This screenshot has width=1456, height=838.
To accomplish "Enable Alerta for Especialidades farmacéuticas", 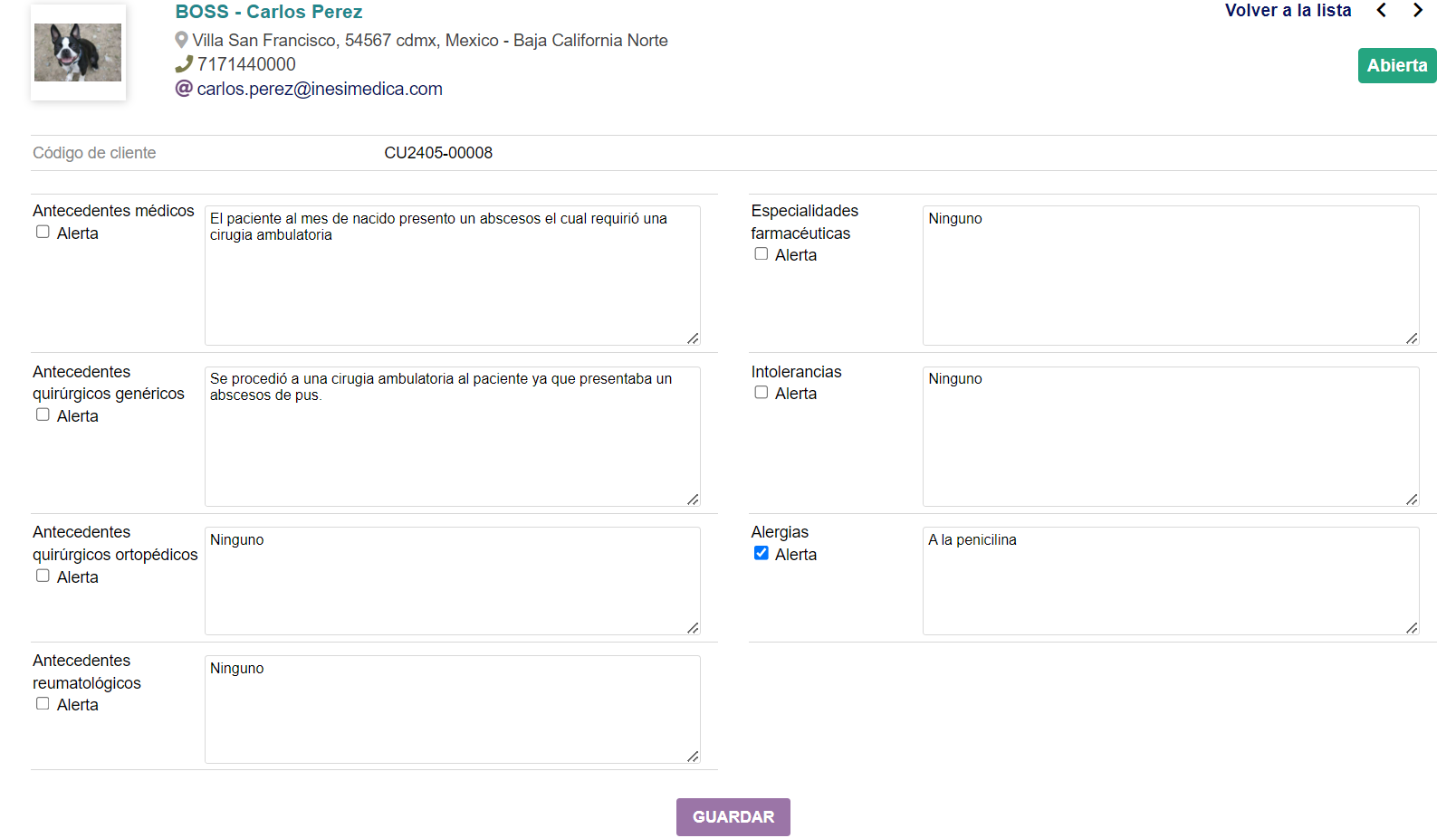I will [761, 253].
